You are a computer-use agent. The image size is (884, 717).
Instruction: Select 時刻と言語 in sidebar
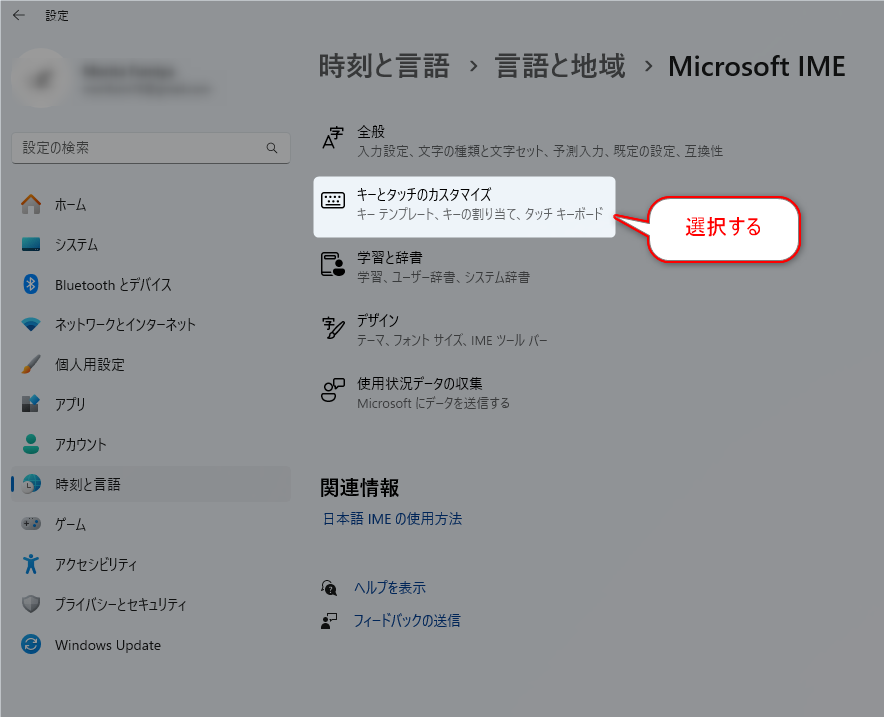(151, 484)
